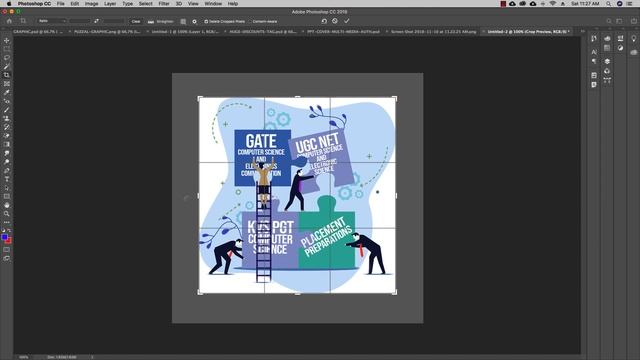The image size is (640, 360).
Task: Swap crop width and height values
Action: coord(96,21)
